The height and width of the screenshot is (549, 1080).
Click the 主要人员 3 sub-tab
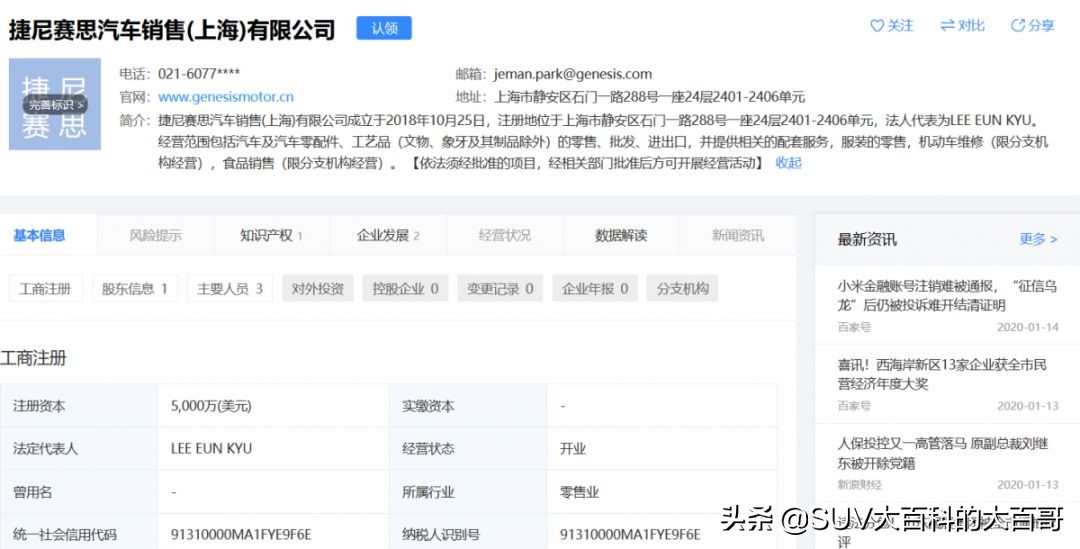230,289
